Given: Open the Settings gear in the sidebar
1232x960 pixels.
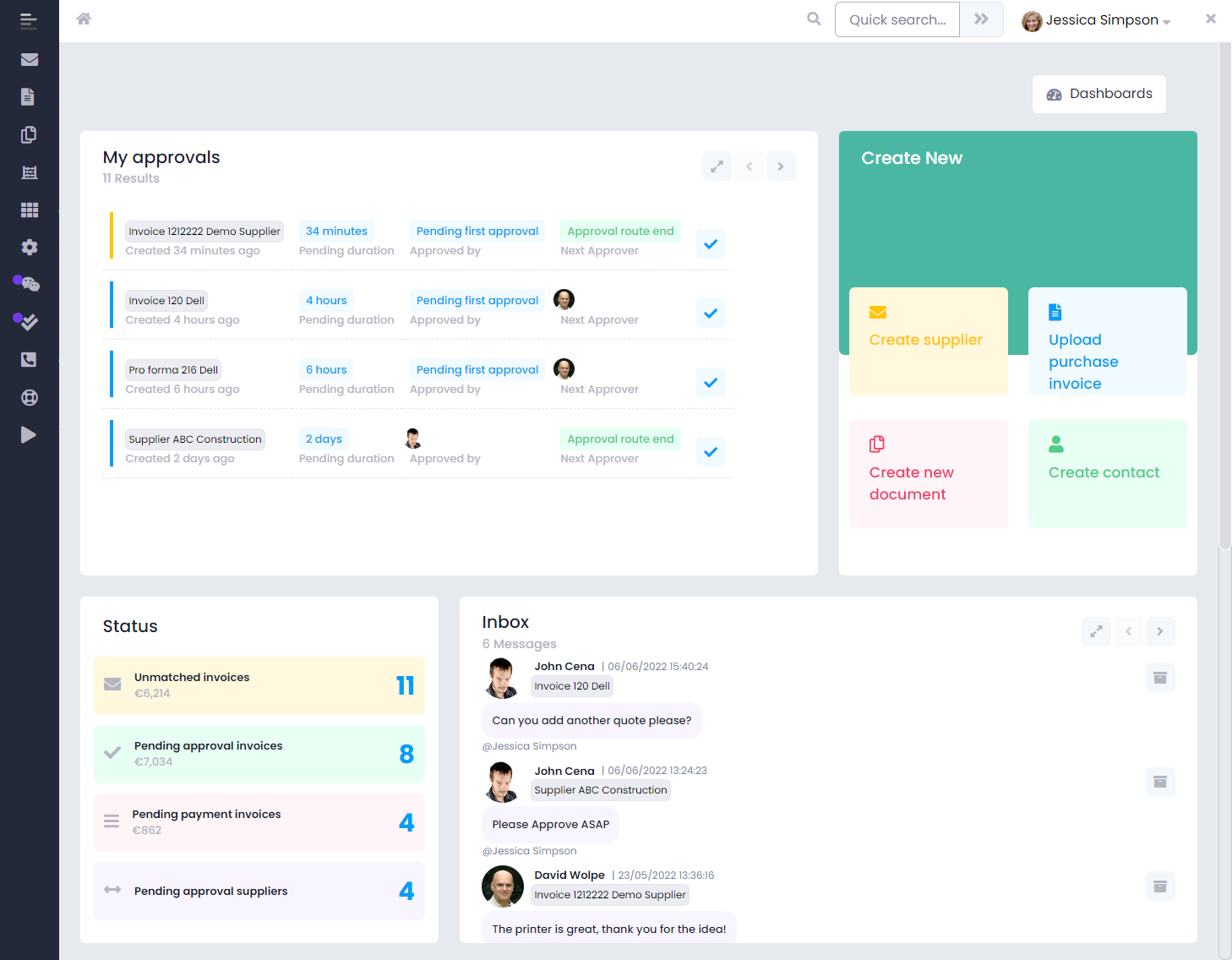Looking at the screenshot, I should [29, 247].
